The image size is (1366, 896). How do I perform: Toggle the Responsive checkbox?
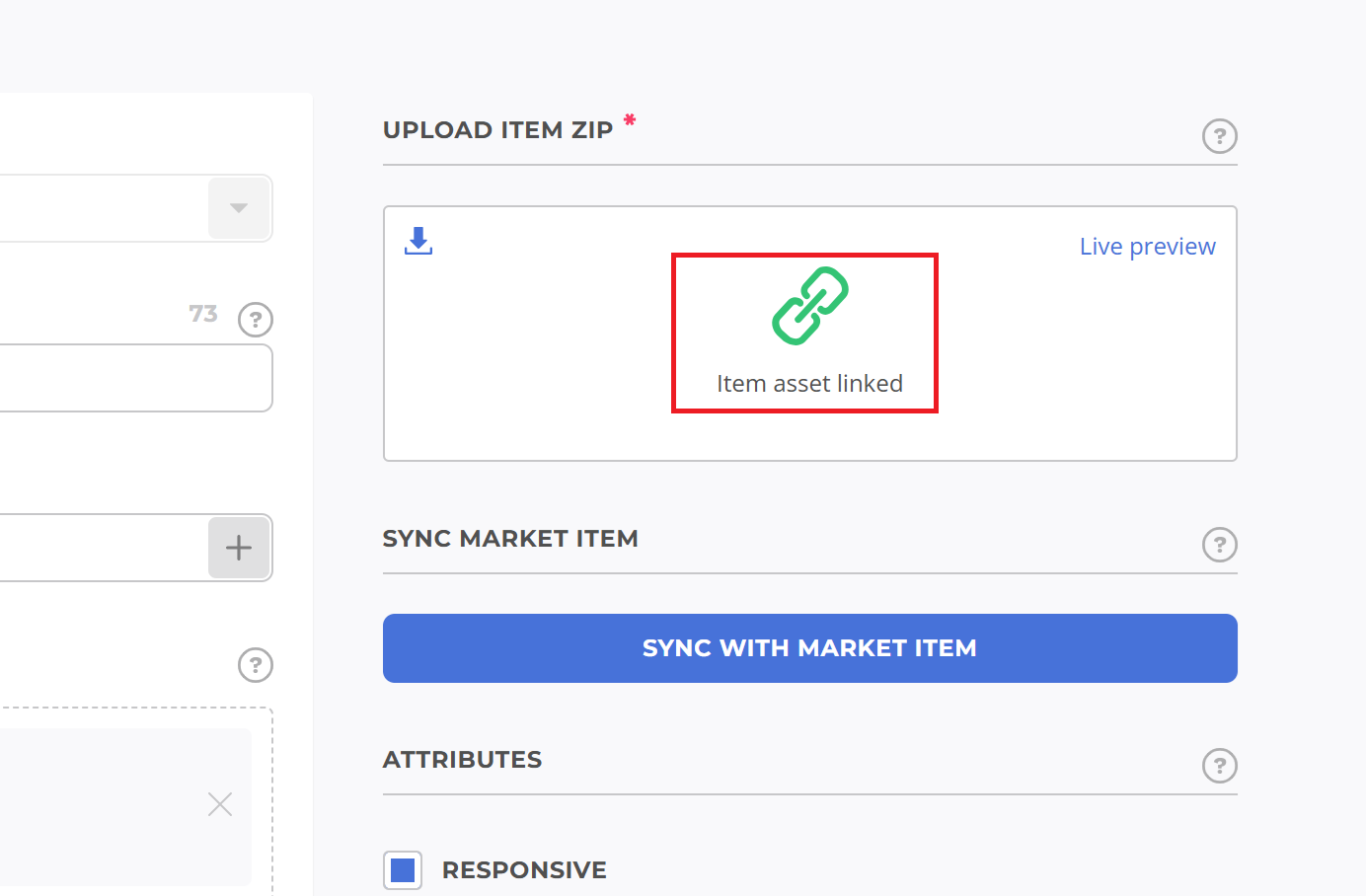403,870
